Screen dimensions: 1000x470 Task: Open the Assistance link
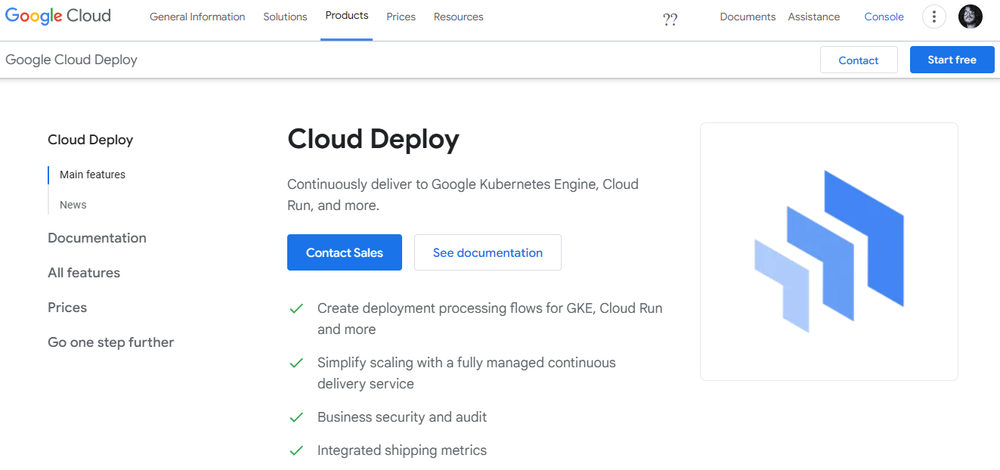814,17
